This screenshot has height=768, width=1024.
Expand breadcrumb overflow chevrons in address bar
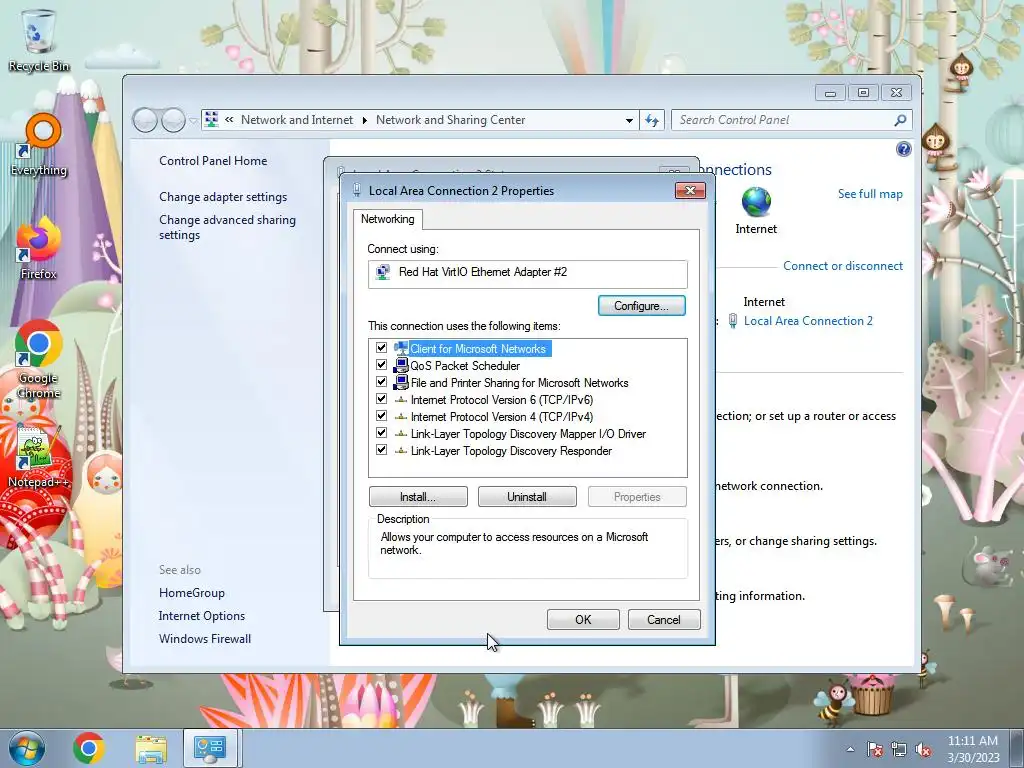coord(229,120)
